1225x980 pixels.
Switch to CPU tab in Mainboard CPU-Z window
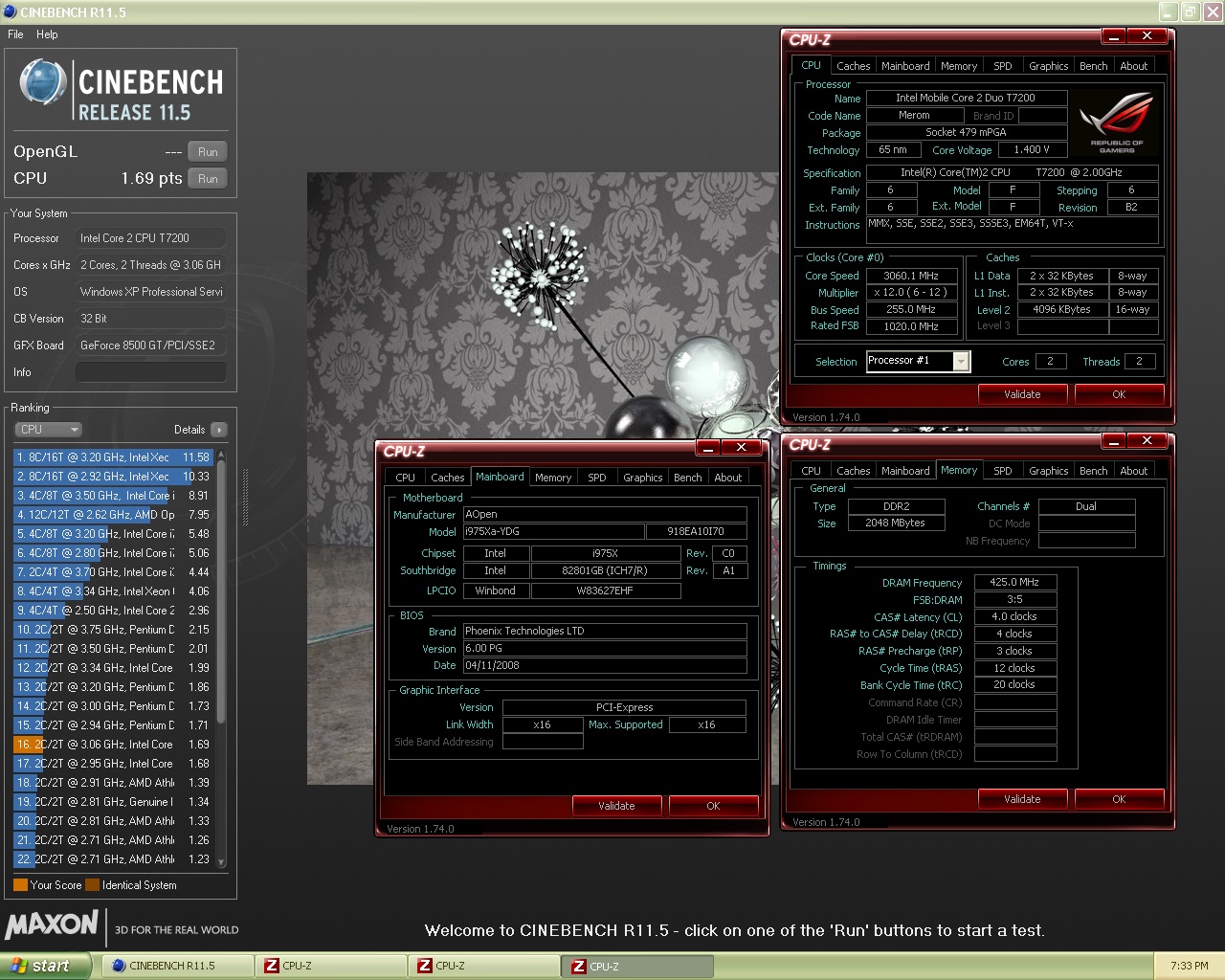tap(405, 478)
